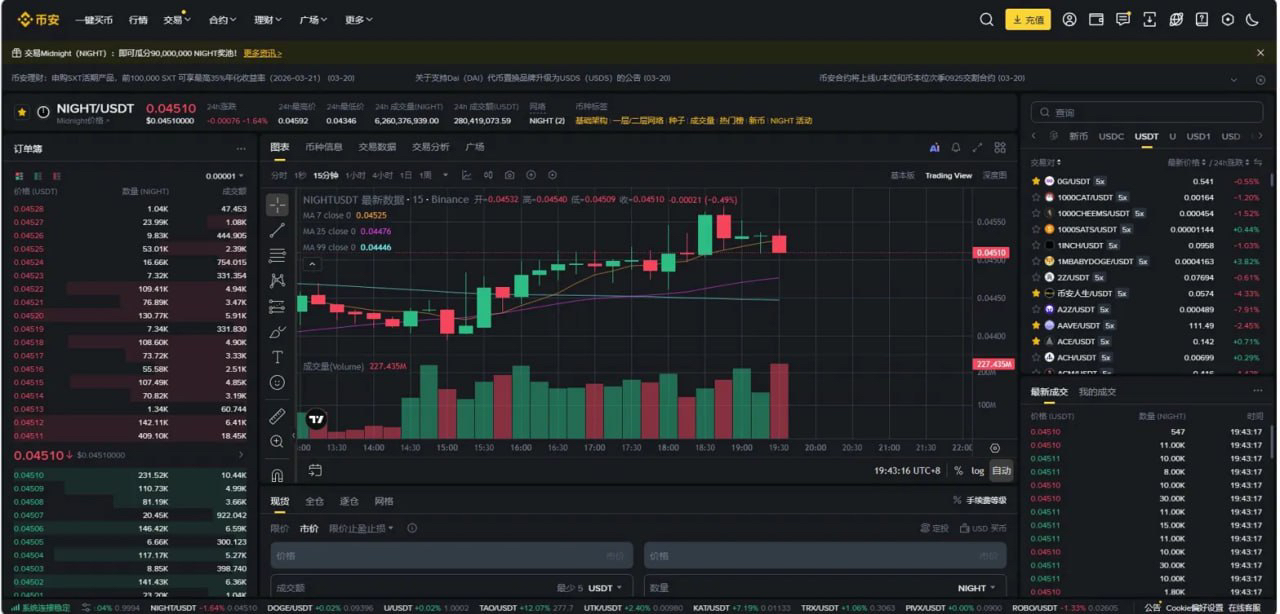Switch to 我的成交 tab
The height and width of the screenshot is (614, 1280).
tap(1097, 392)
